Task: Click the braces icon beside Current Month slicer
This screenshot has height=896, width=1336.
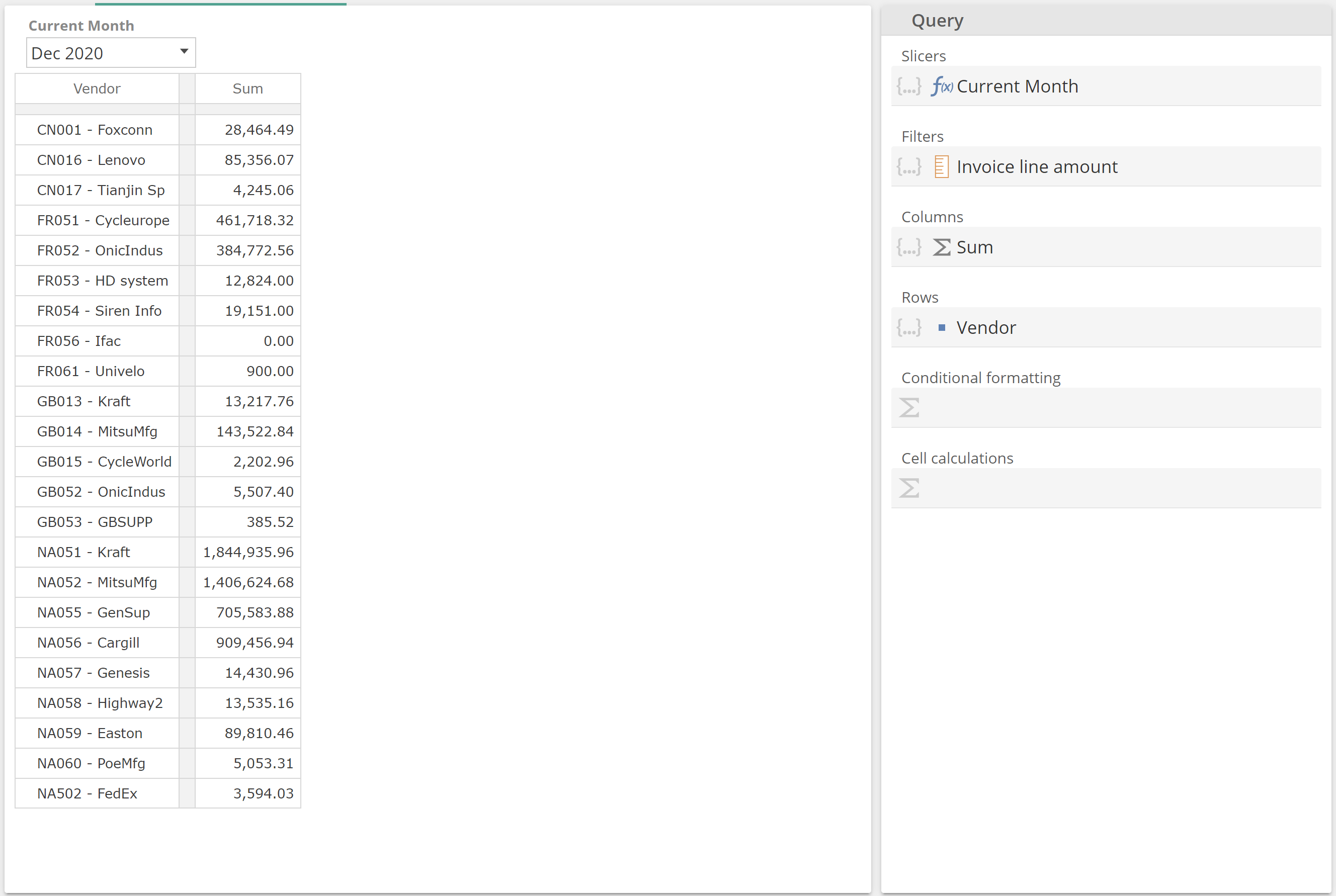Action: 909,86
